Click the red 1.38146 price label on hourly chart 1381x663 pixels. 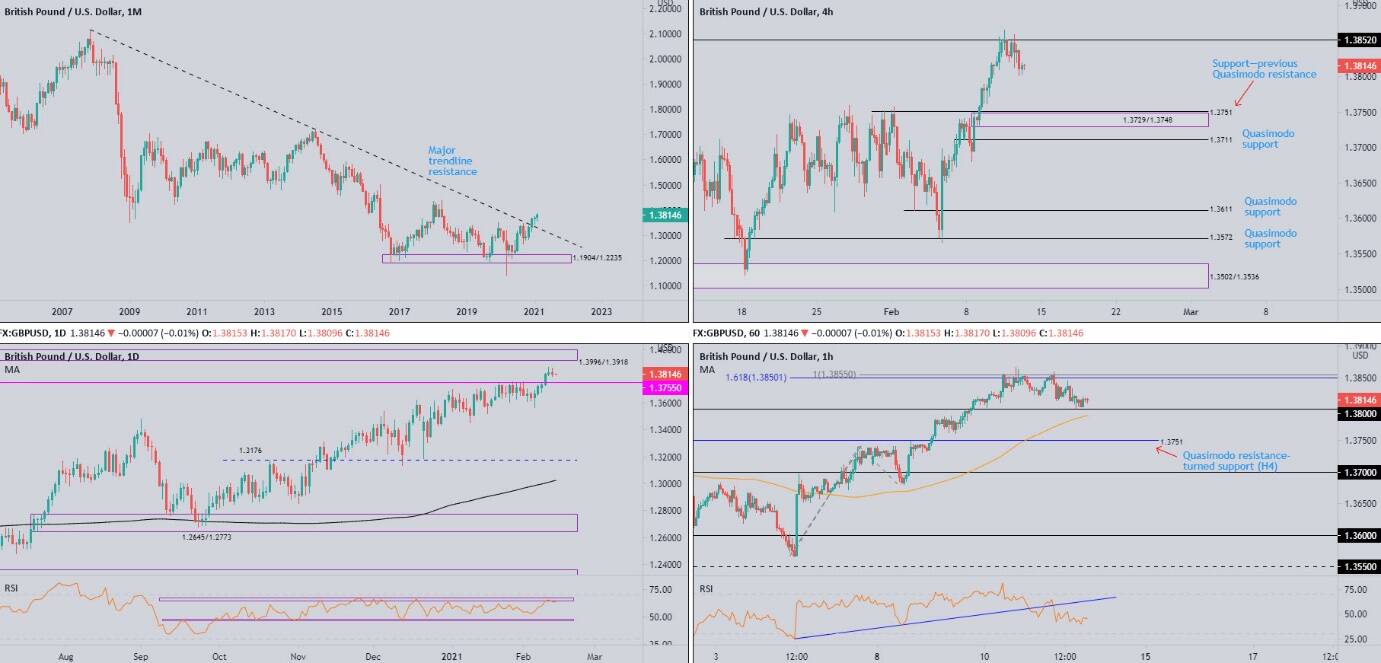pos(1358,400)
